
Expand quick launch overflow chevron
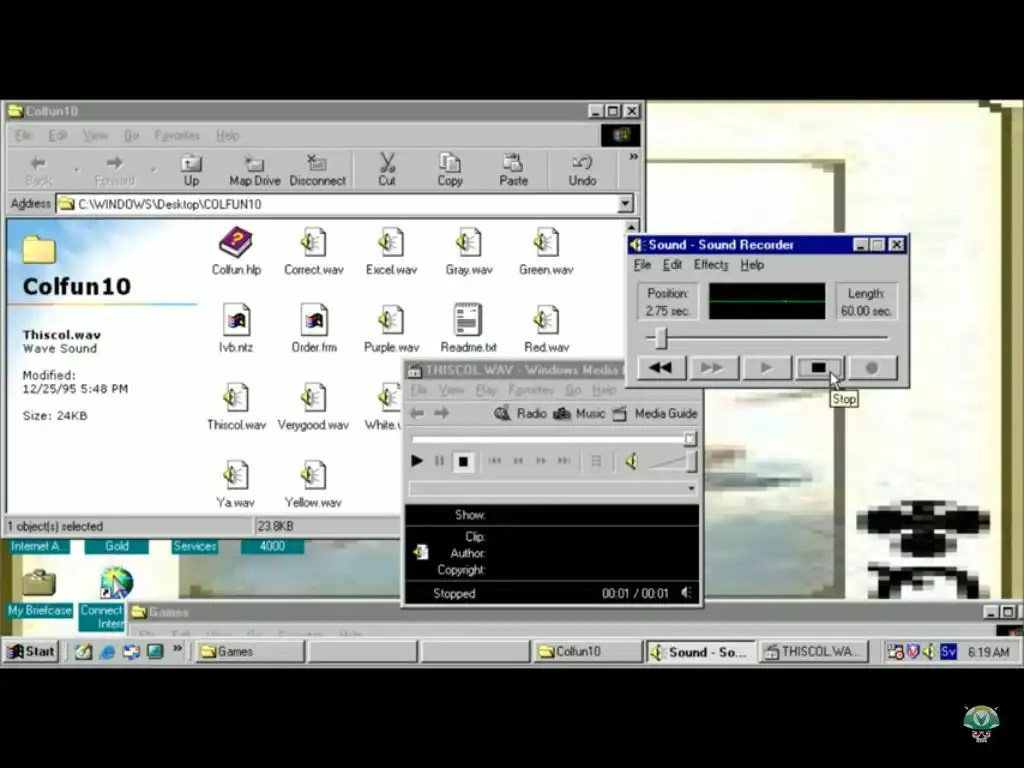click(177, 648)
